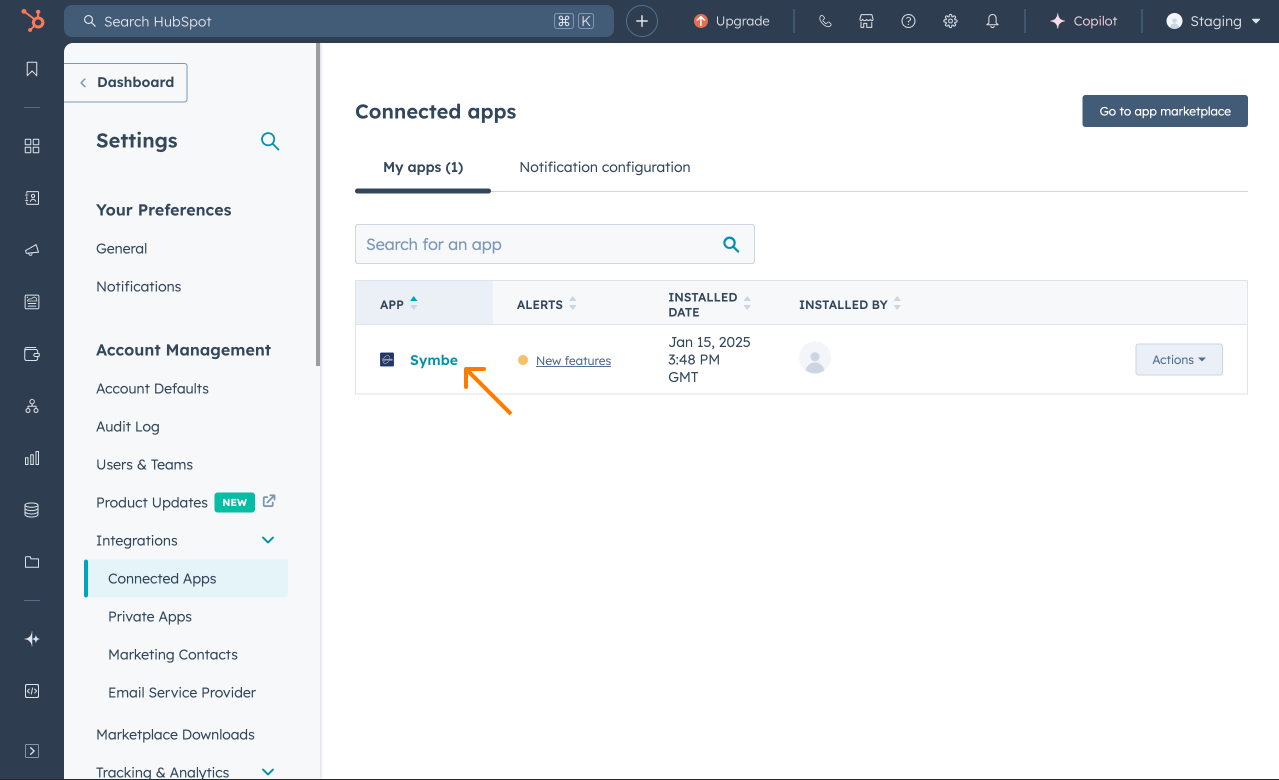Open the Data Management database icon in left rail
1279x780 pixels.
[x=32, y=510]
